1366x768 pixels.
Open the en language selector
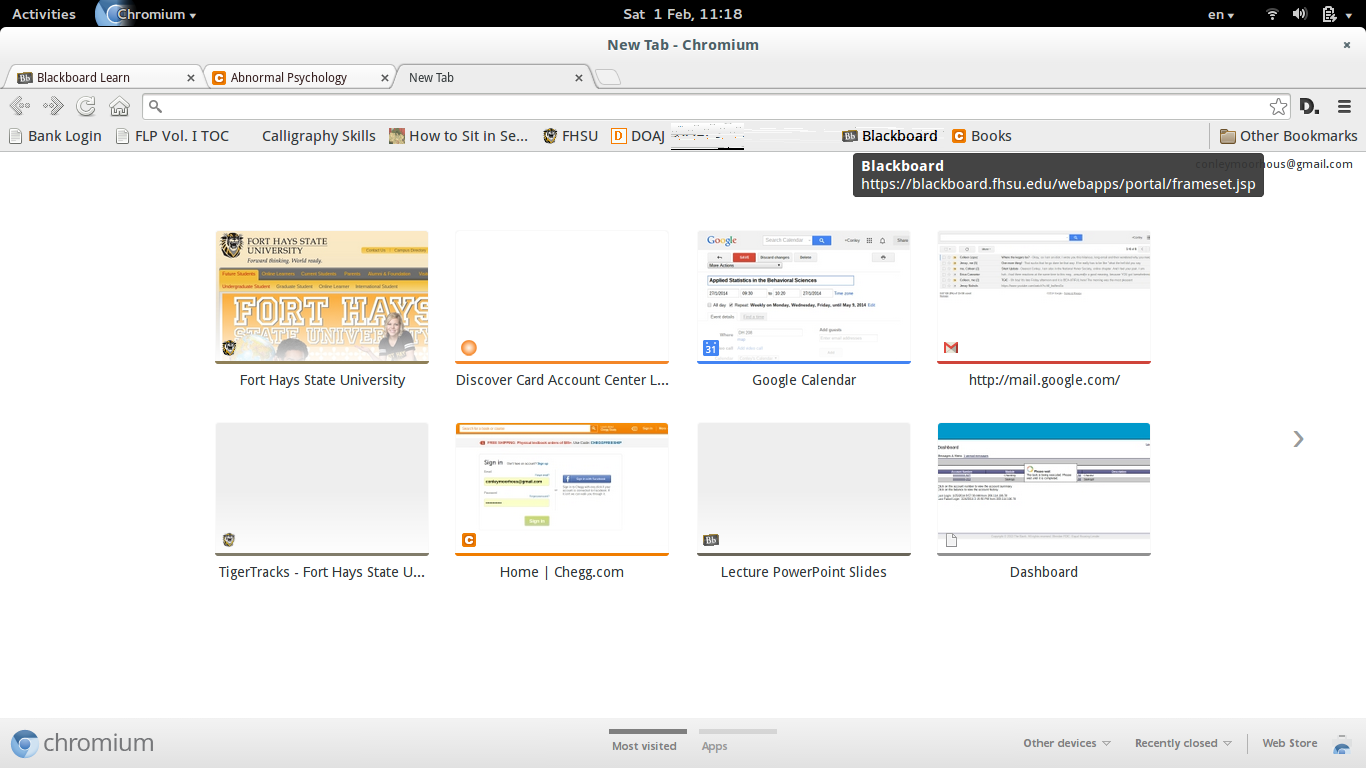(x=1221, y=14)
